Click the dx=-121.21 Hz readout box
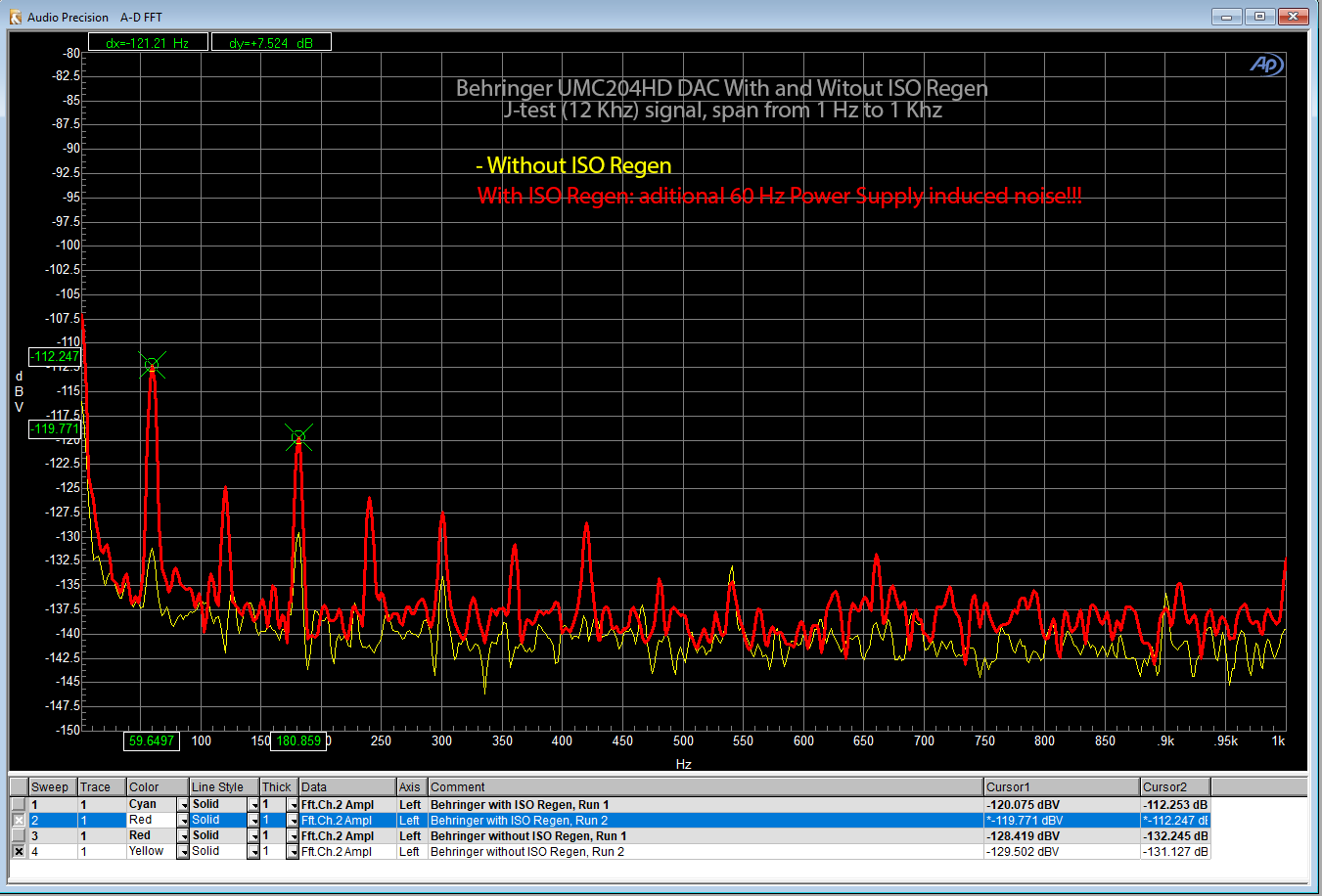Image resolution: width=1322 pixels, height=896 pixels. [148, 42]
